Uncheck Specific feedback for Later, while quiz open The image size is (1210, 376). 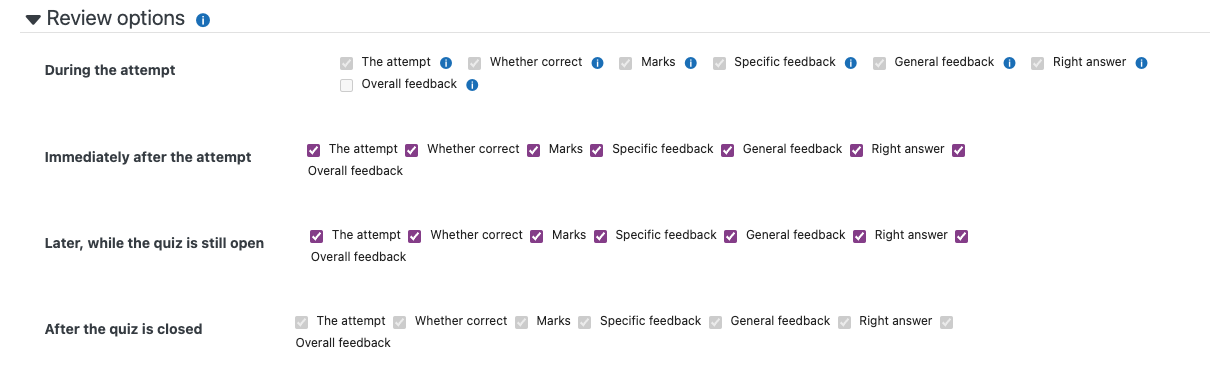coord(600,236)
